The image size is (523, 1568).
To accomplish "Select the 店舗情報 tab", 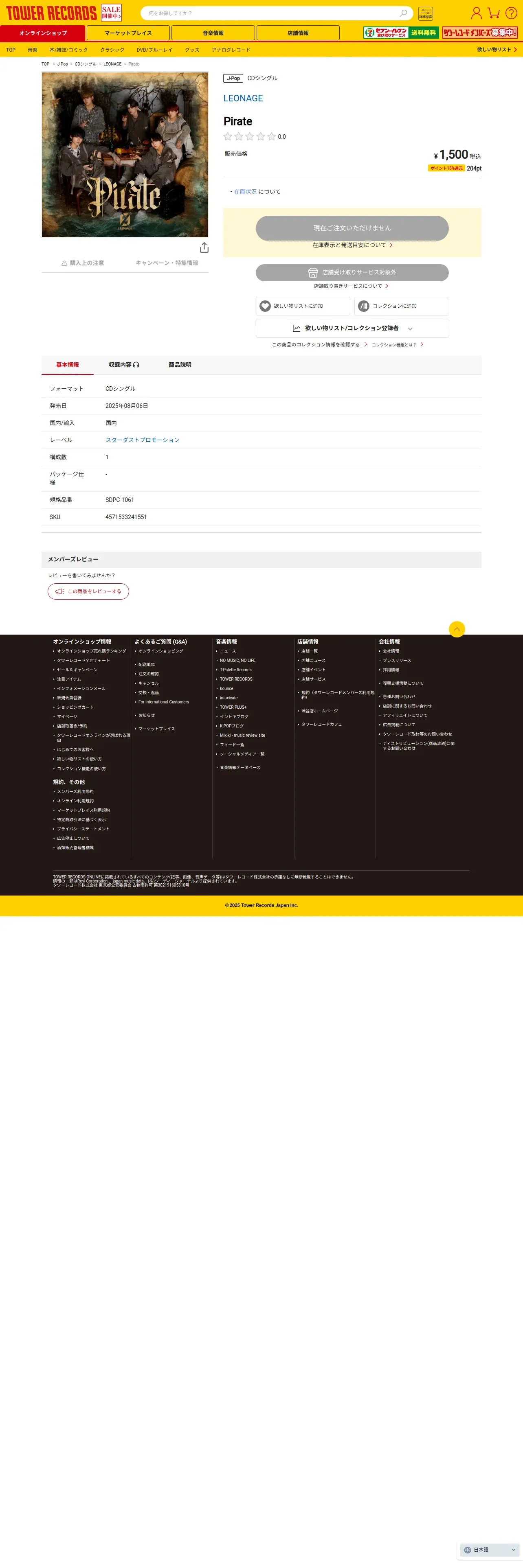I will 298,33.
